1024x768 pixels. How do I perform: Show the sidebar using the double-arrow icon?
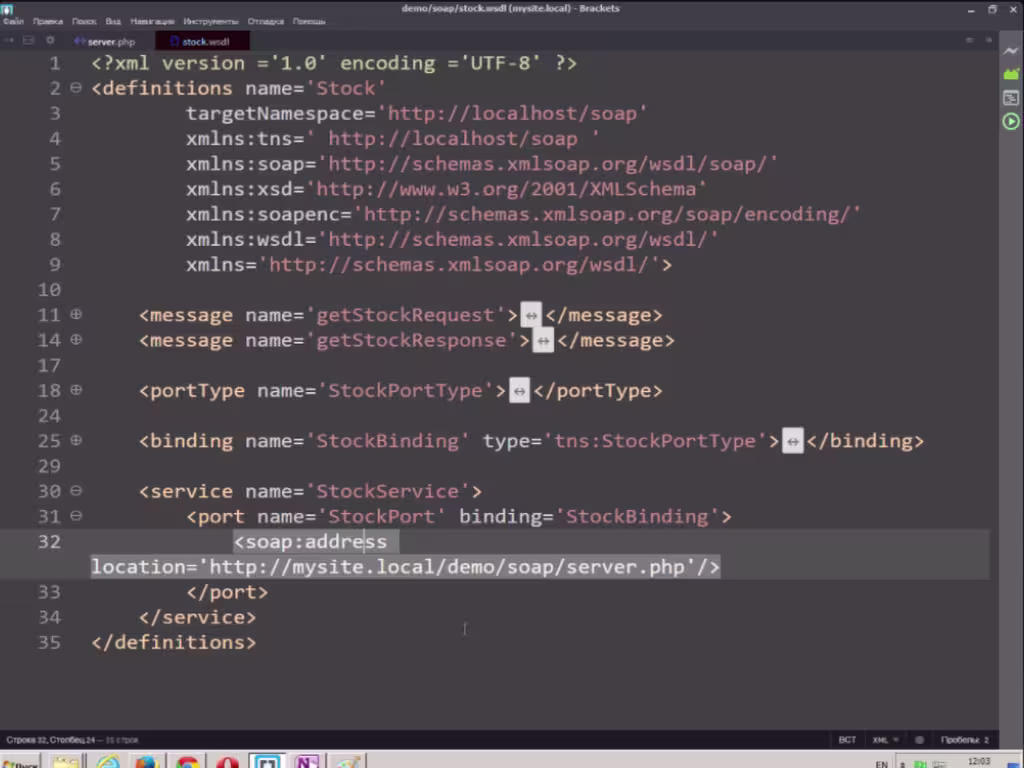coord(10,41)
